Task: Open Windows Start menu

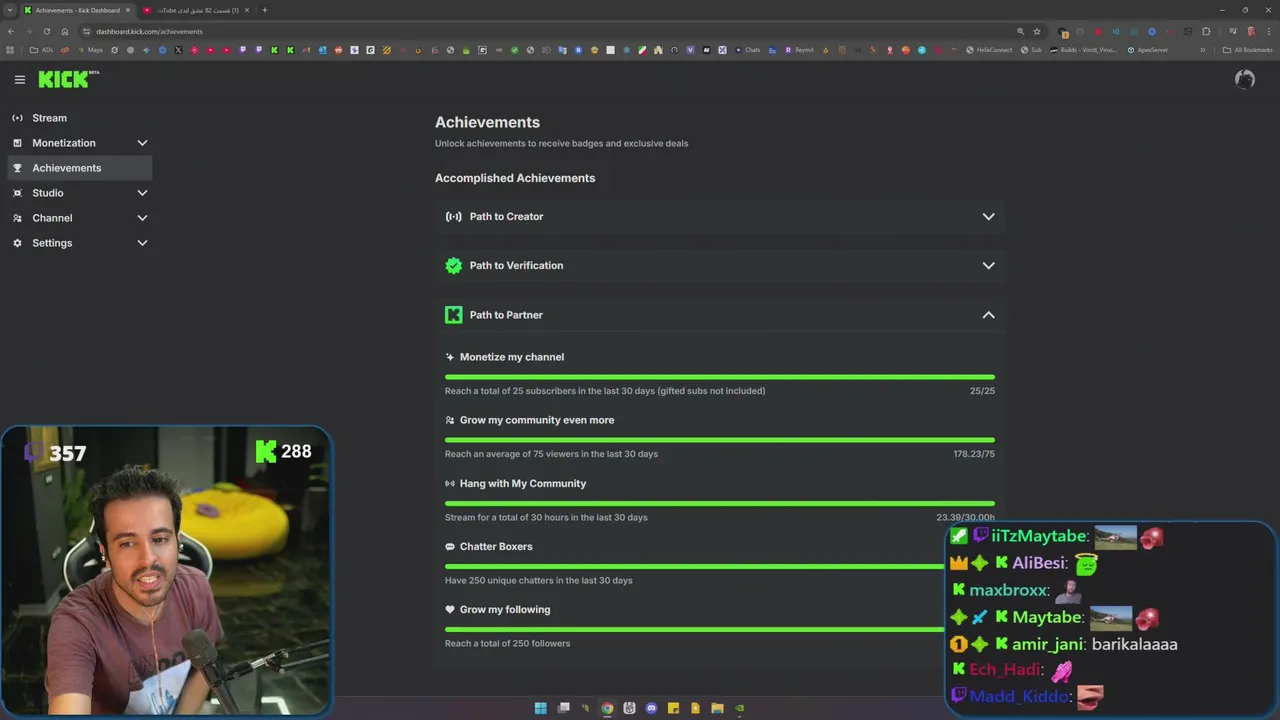Action: click(x=541, y=708)
